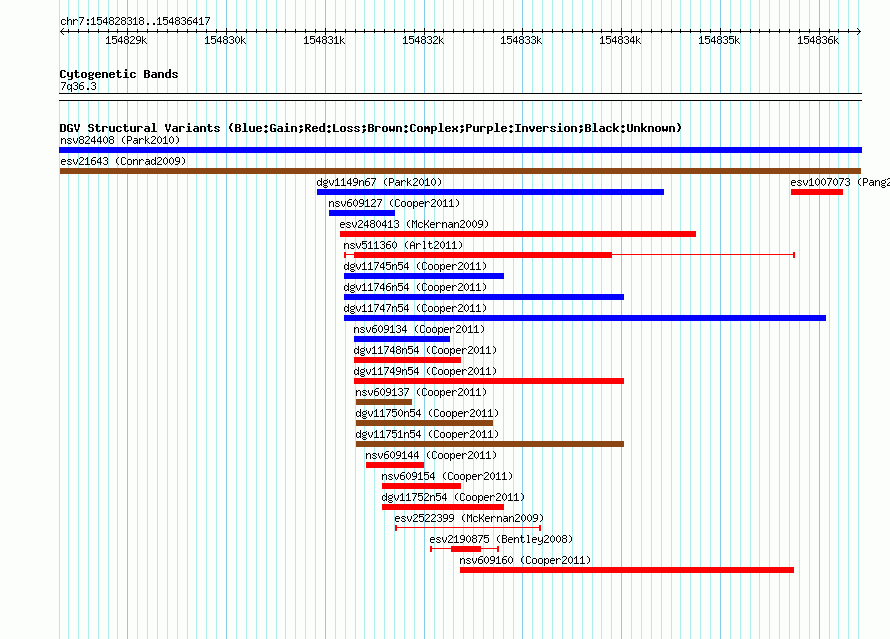Click the dgv11752n54 (Cooper2011) label

(453, 497)
